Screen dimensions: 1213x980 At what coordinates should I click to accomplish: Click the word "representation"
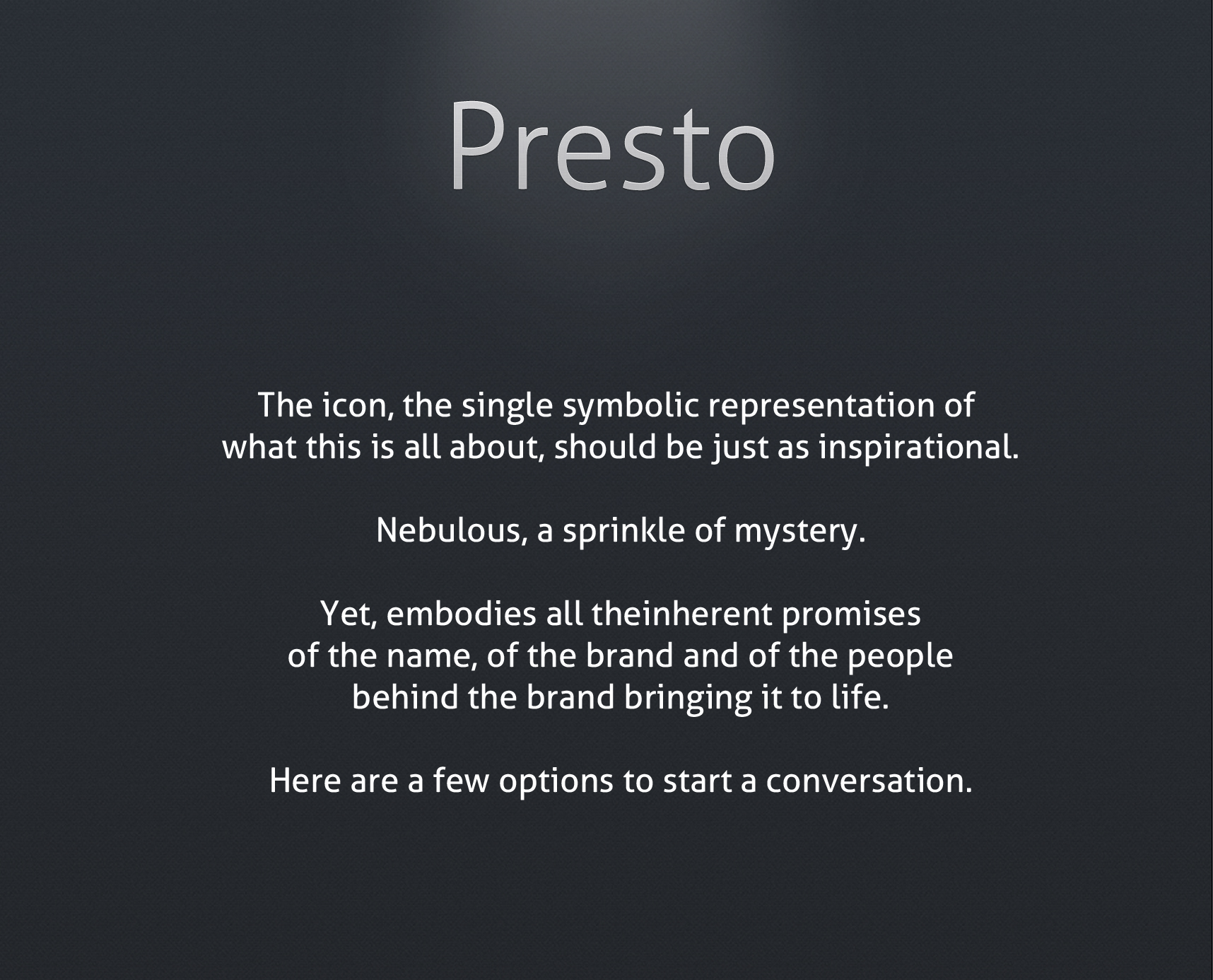[x=821, y=406]
